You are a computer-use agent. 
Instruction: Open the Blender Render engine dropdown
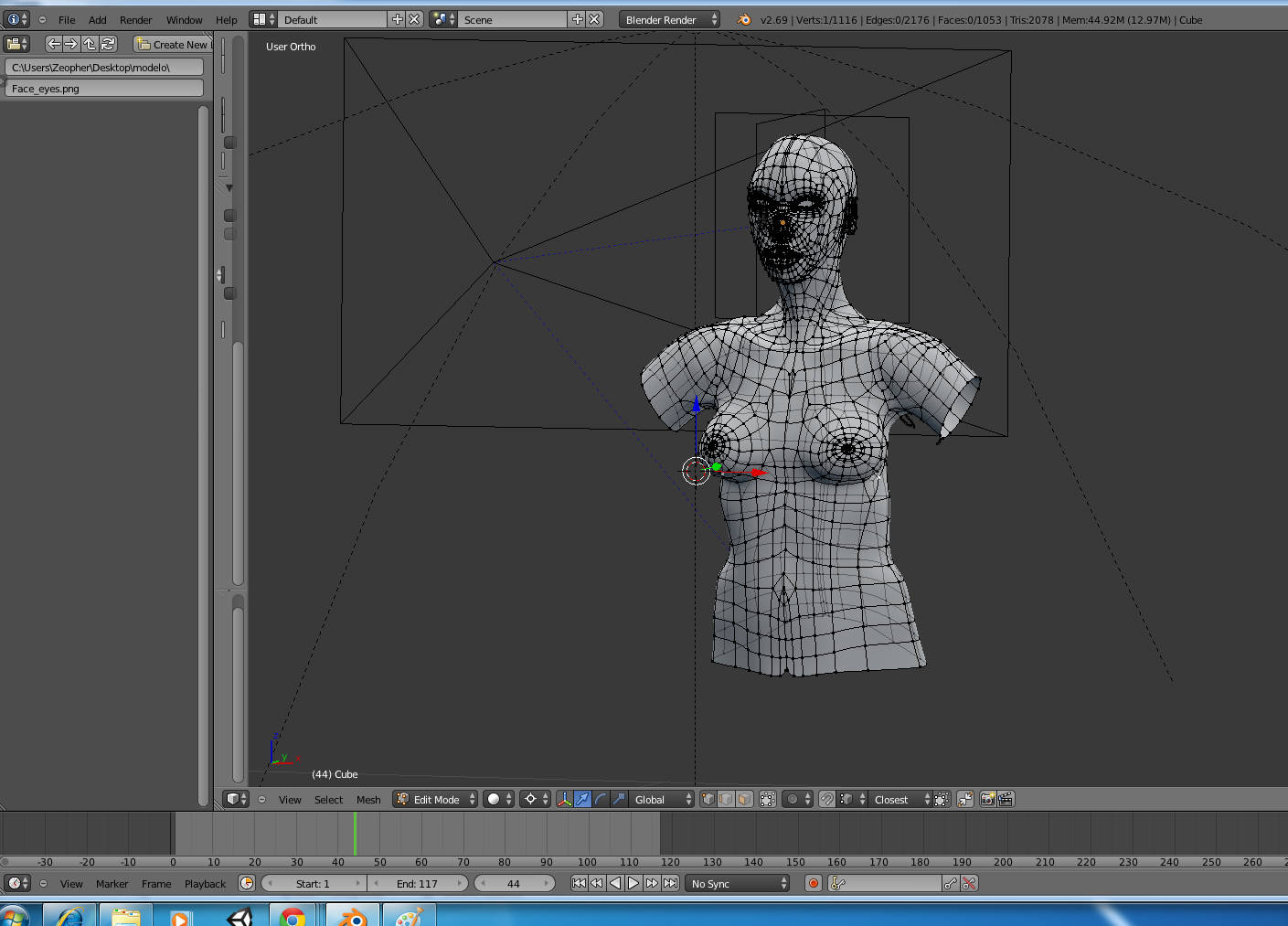[x=669, y=19]
